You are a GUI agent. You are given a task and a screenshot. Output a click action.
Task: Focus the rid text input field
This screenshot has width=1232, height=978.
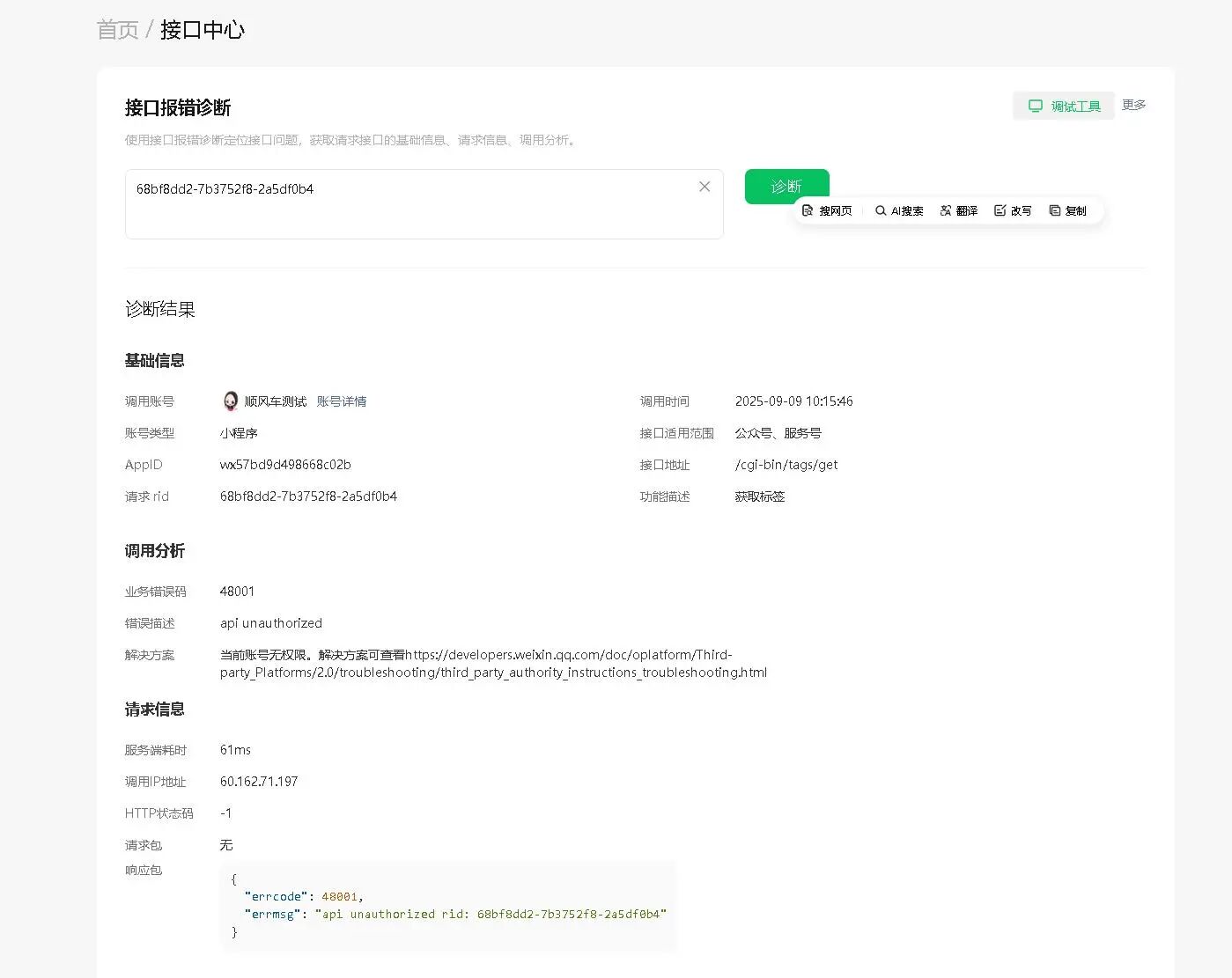tap(424, 204)
